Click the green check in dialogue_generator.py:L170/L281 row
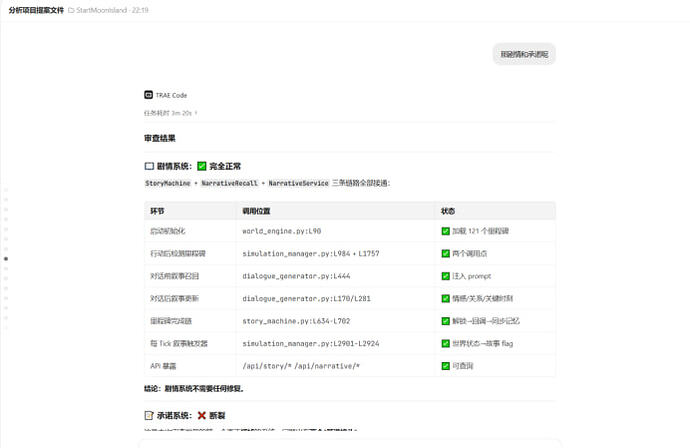 445,298
